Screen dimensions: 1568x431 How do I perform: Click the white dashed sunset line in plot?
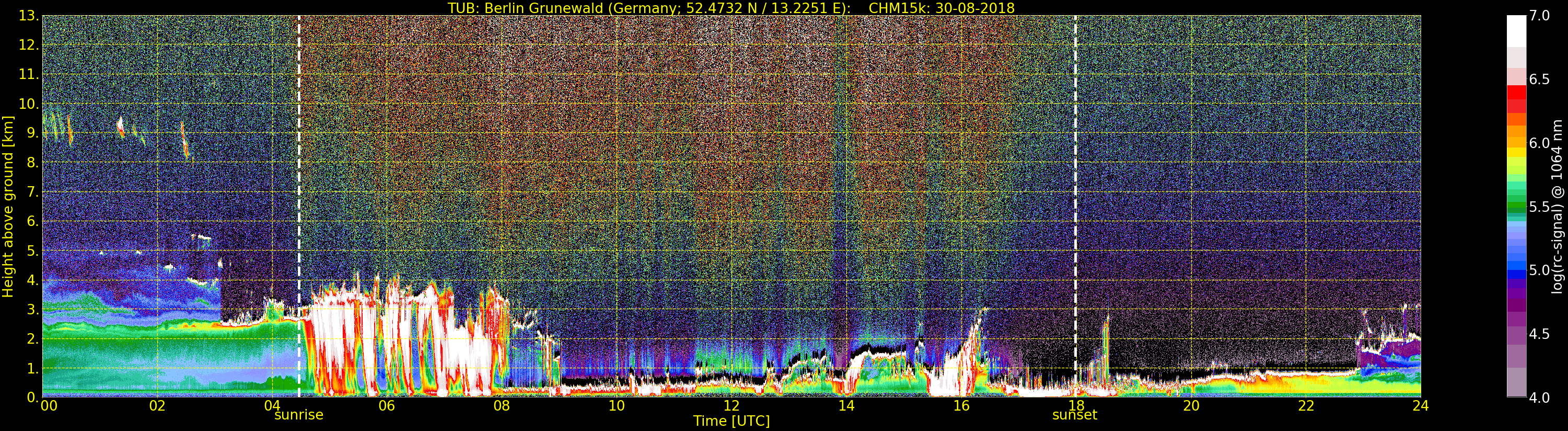(x=1076, y=183)
